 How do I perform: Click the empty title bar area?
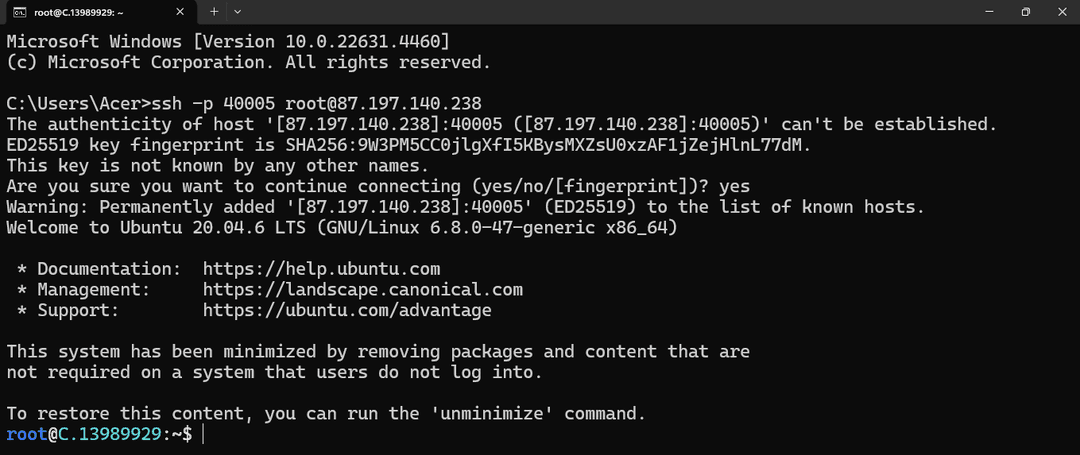tap(606, 12)
